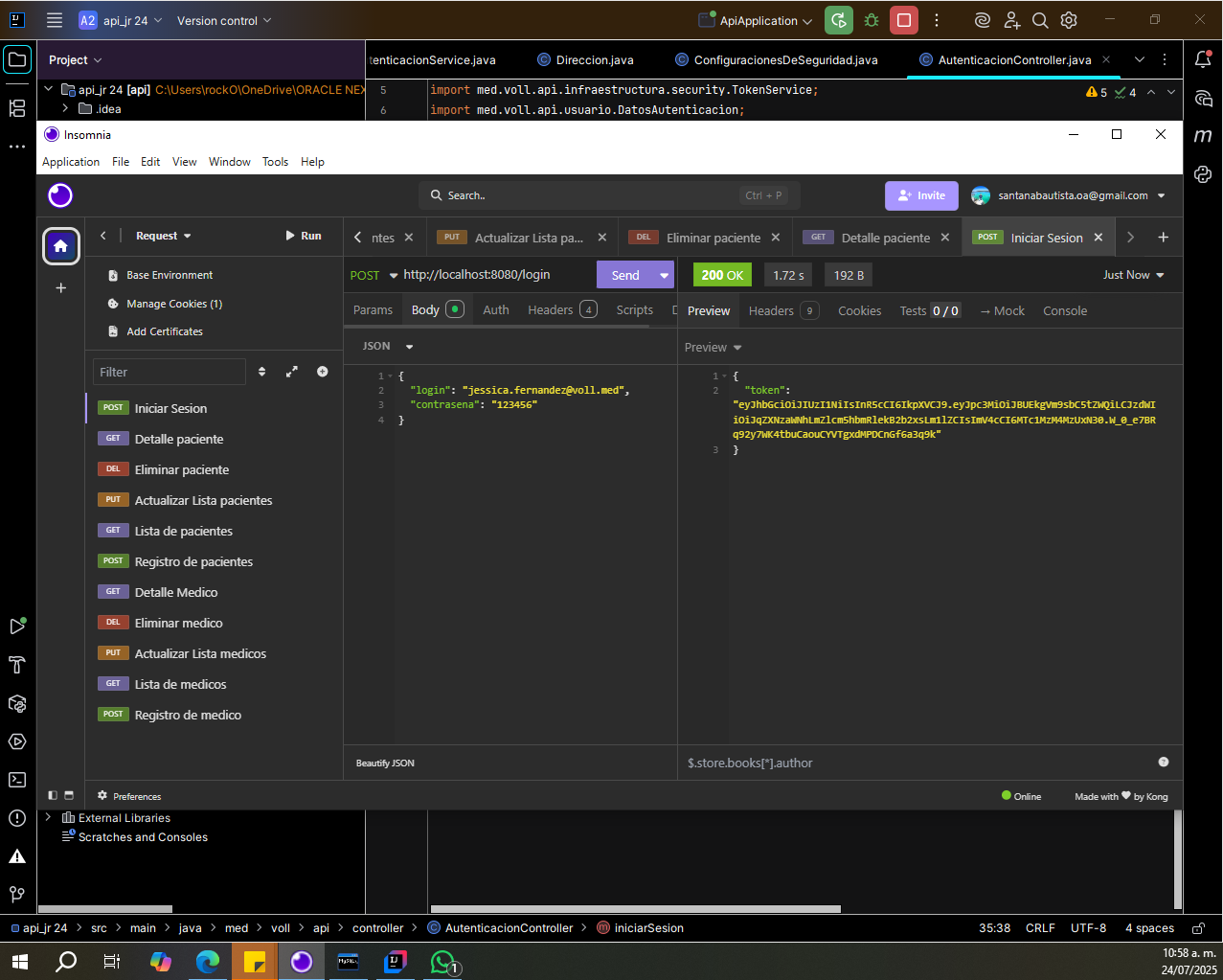Click Run collection button

(303, 236)
